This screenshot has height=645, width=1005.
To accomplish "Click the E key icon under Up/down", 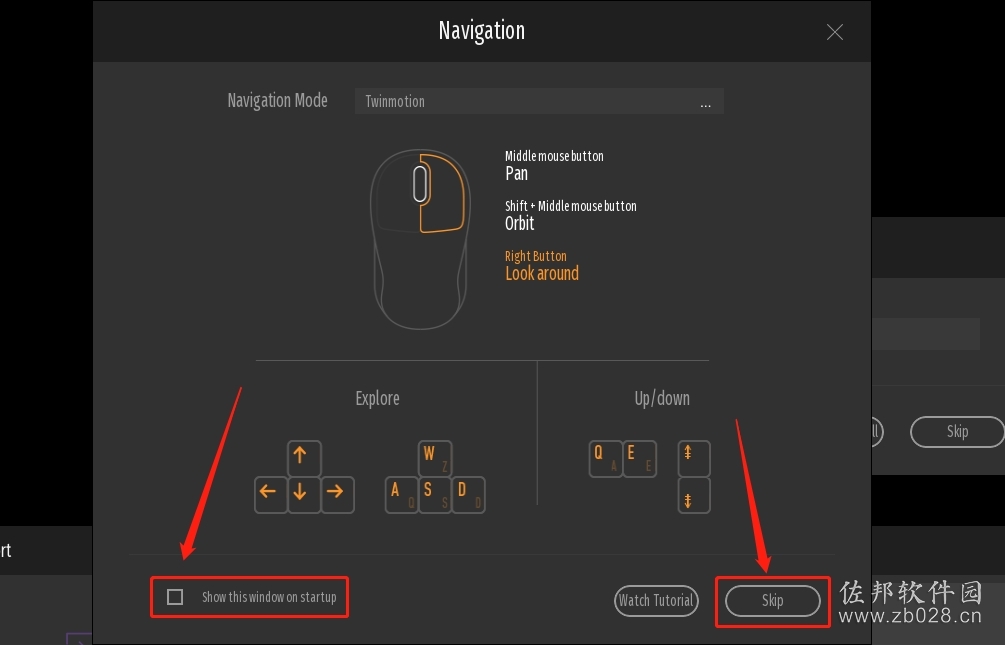I will 640,458.
